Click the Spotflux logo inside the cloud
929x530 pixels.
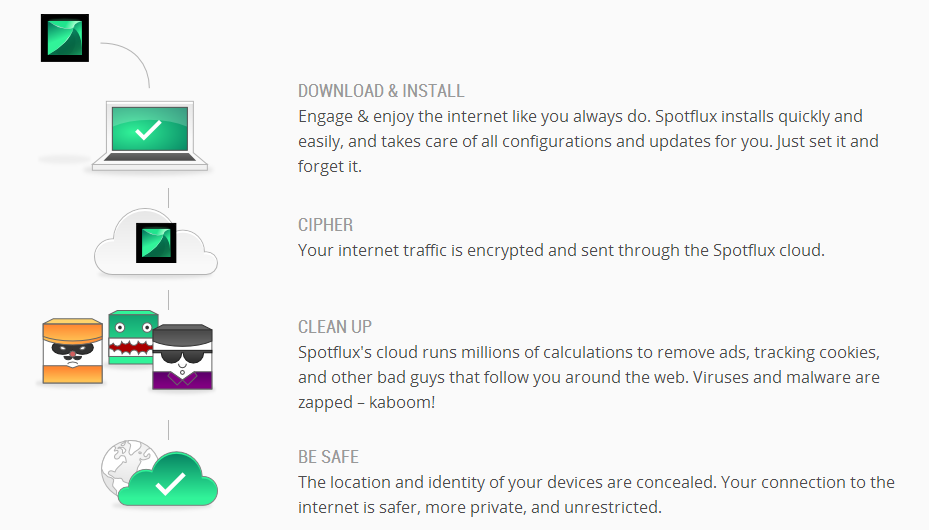click(x=156, y=243)
